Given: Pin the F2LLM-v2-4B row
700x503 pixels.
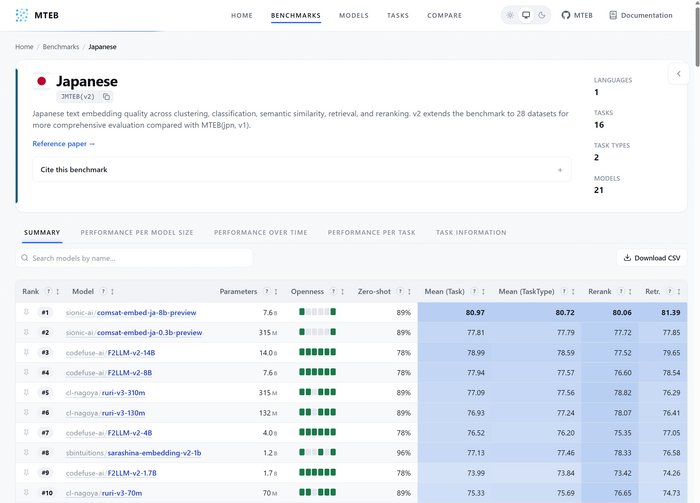Looking at the screenshot, I should pyautogui.click(x=26, y=433).
